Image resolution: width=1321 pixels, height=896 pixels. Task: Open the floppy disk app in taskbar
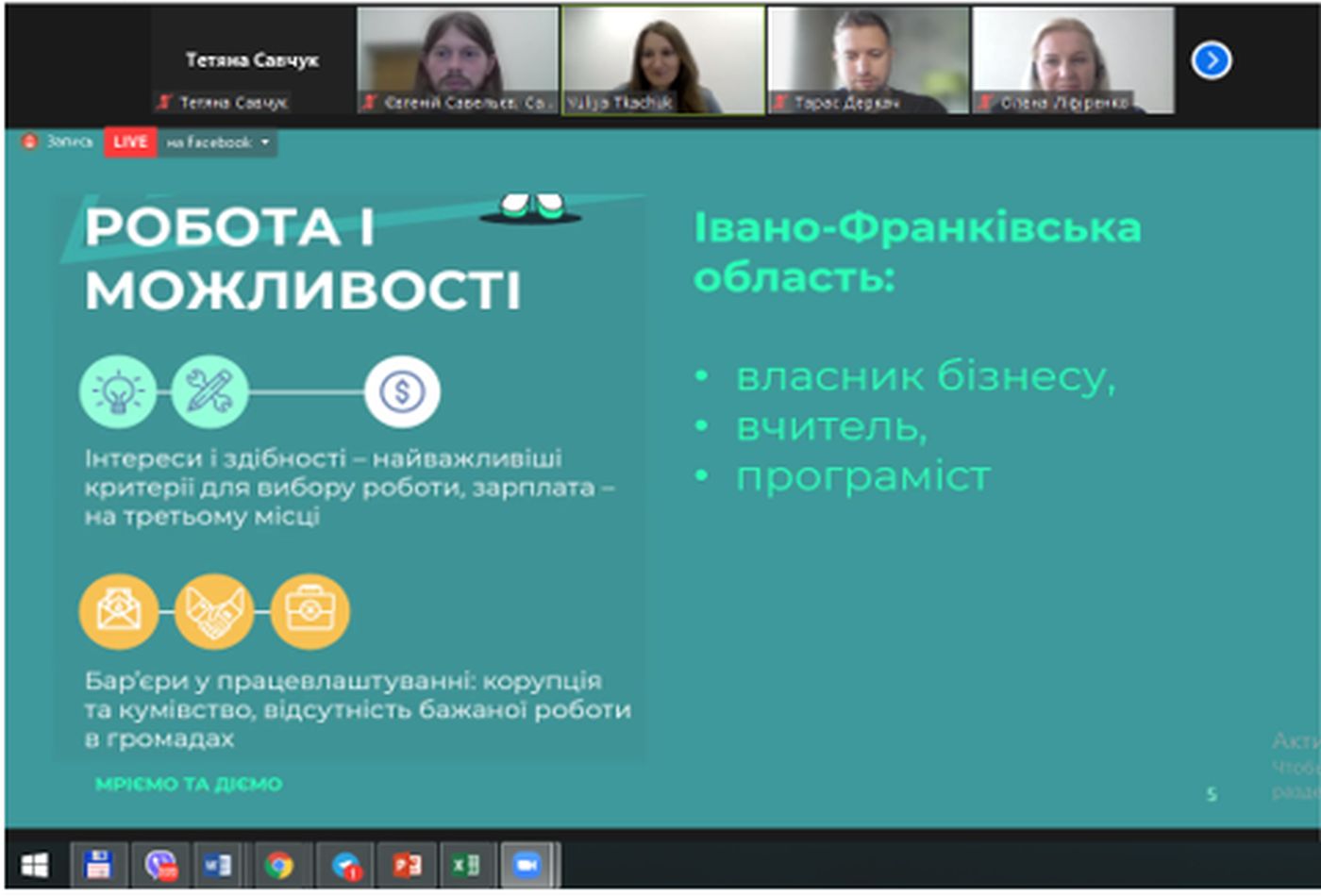(98, 865)
